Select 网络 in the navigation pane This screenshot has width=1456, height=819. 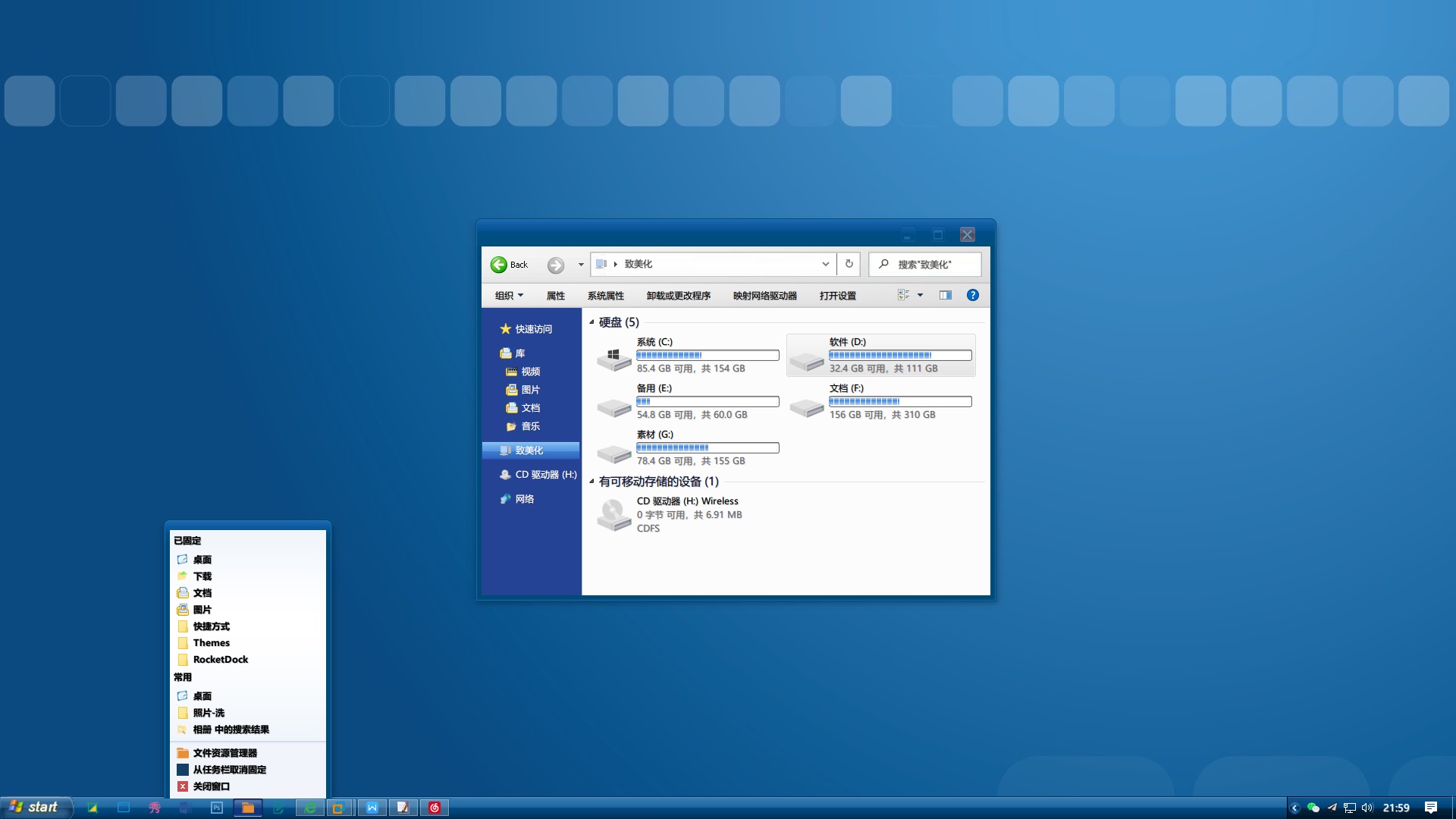[x=517, y=499]
